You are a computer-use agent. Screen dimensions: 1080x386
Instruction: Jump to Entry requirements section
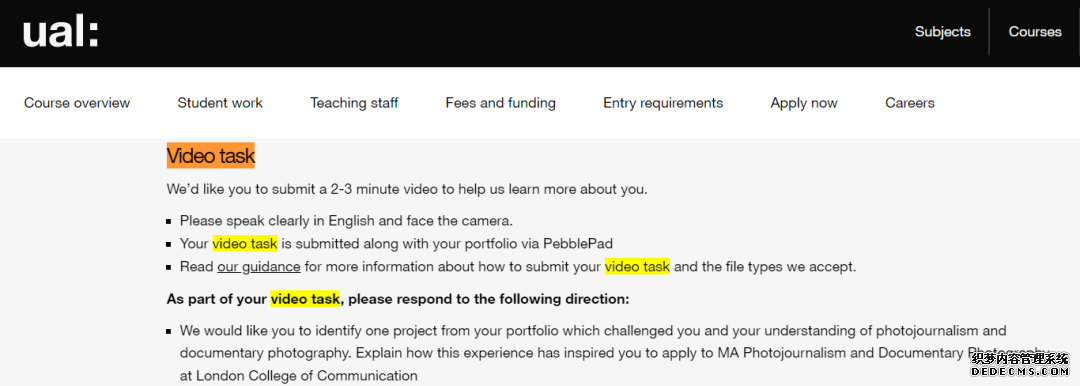(663, 103)
